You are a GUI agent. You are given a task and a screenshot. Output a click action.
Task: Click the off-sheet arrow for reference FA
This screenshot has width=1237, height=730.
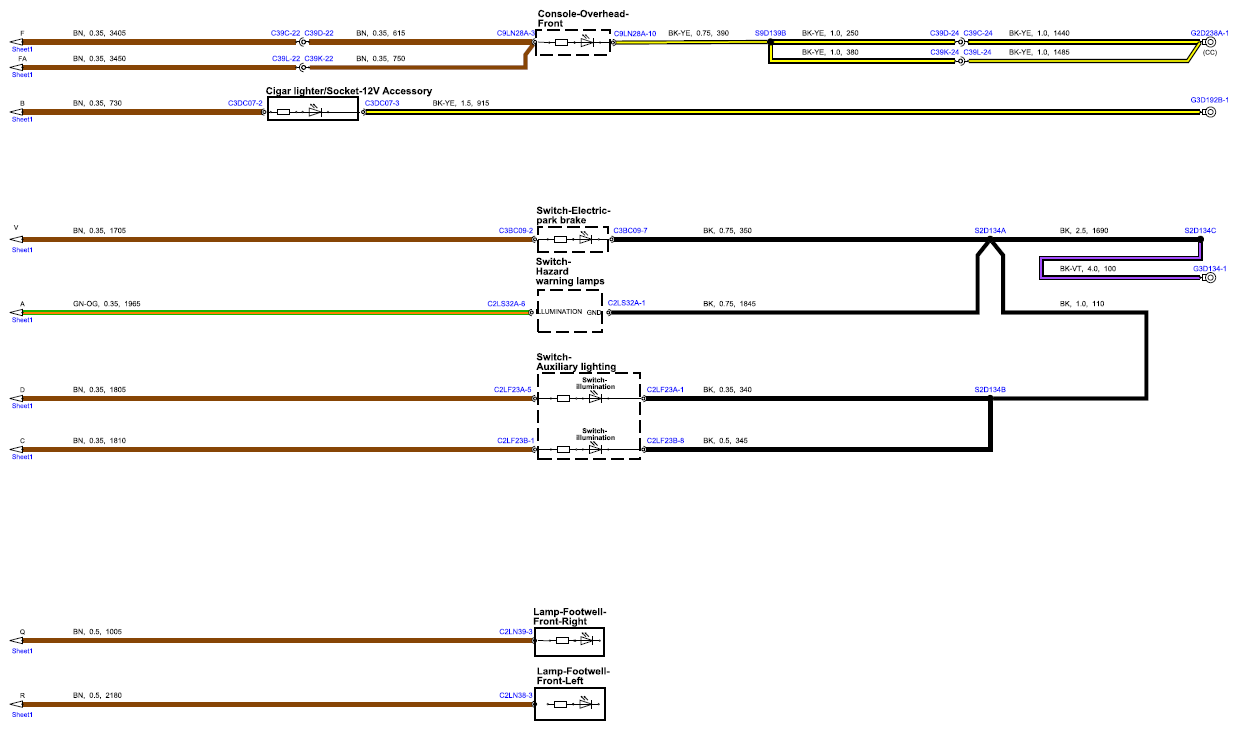pos(17,68)
